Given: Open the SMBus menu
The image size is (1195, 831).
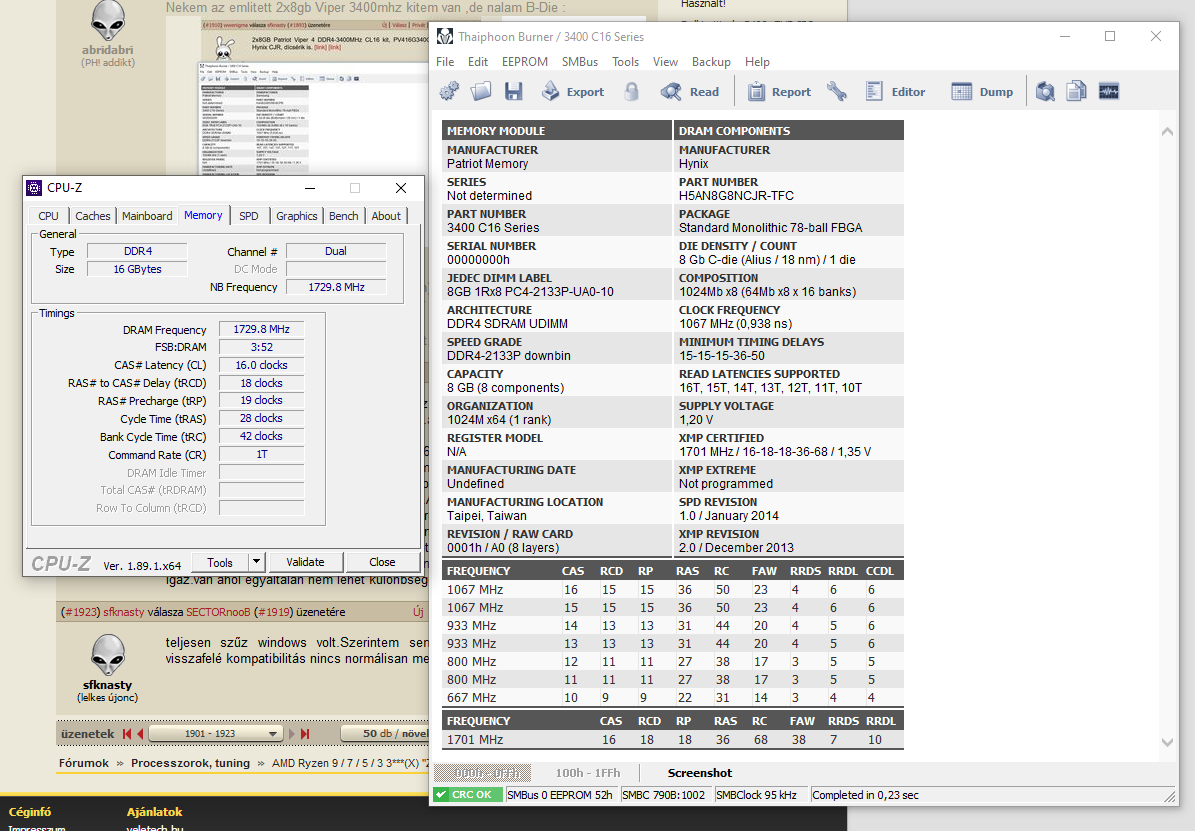Looking at the screenshot, I should (579, 62).
